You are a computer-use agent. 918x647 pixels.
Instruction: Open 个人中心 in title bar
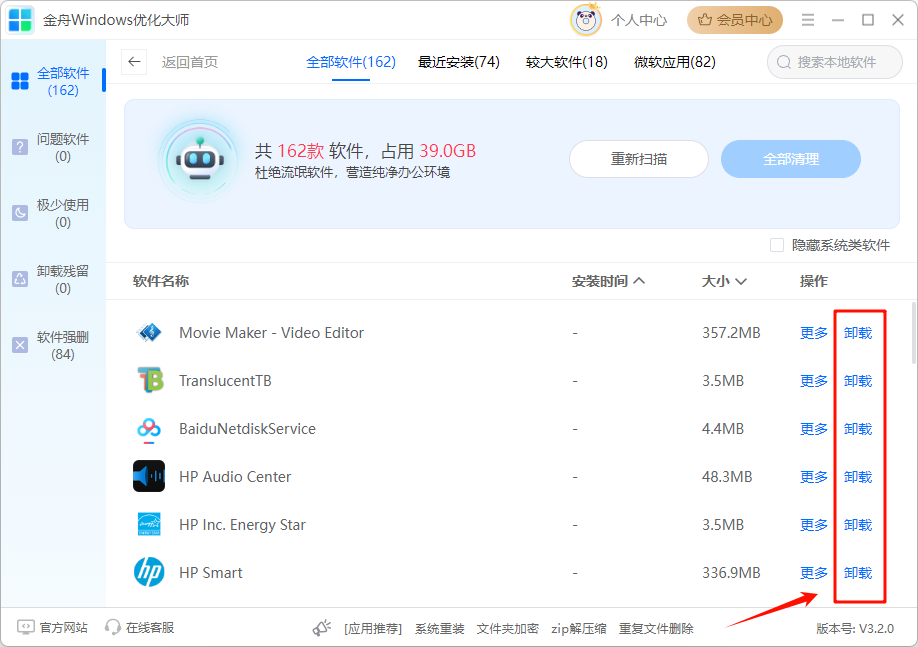(x=639, y=20)
